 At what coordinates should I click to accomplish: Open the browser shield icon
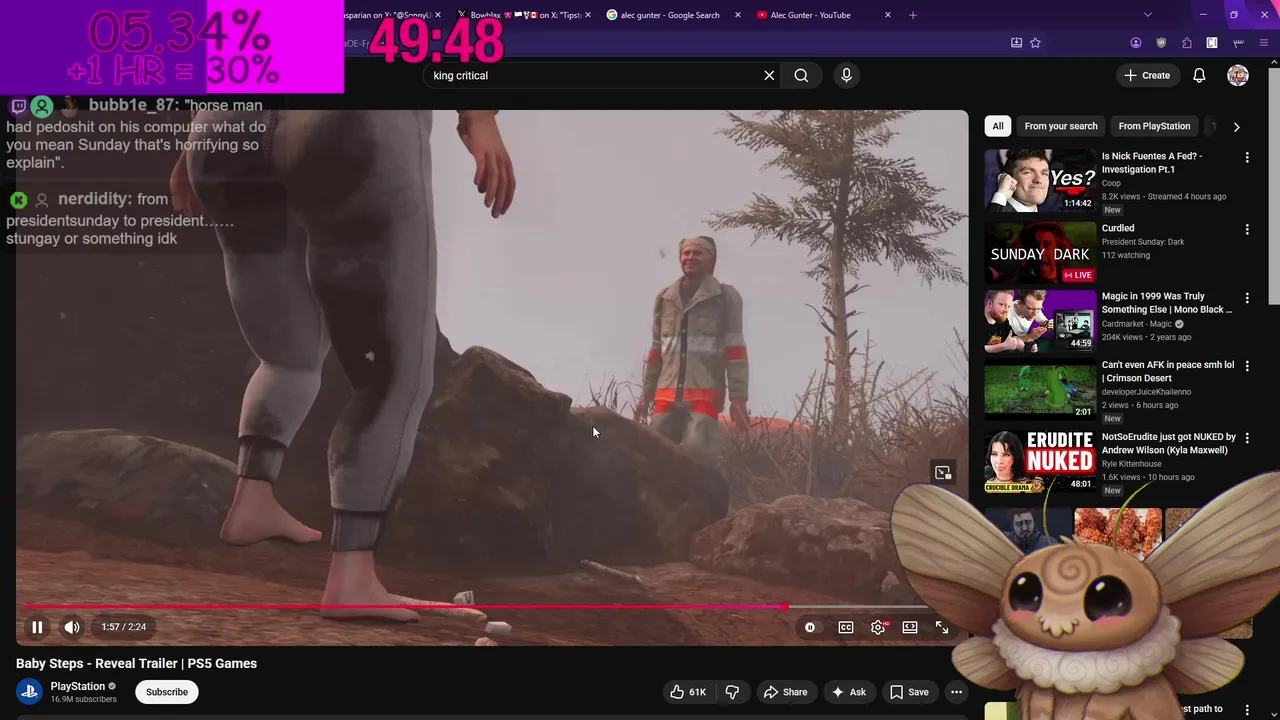click(1161, 43)
